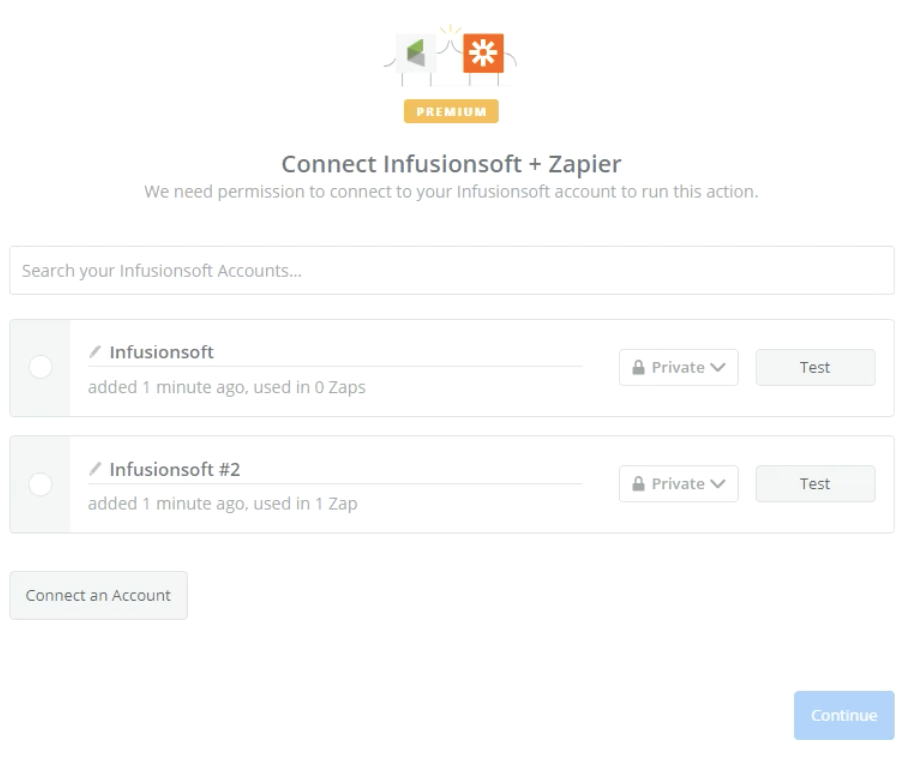906x766 pixels.
Task: Click the orange Zapier logo icon
Action: pos(483,52)
